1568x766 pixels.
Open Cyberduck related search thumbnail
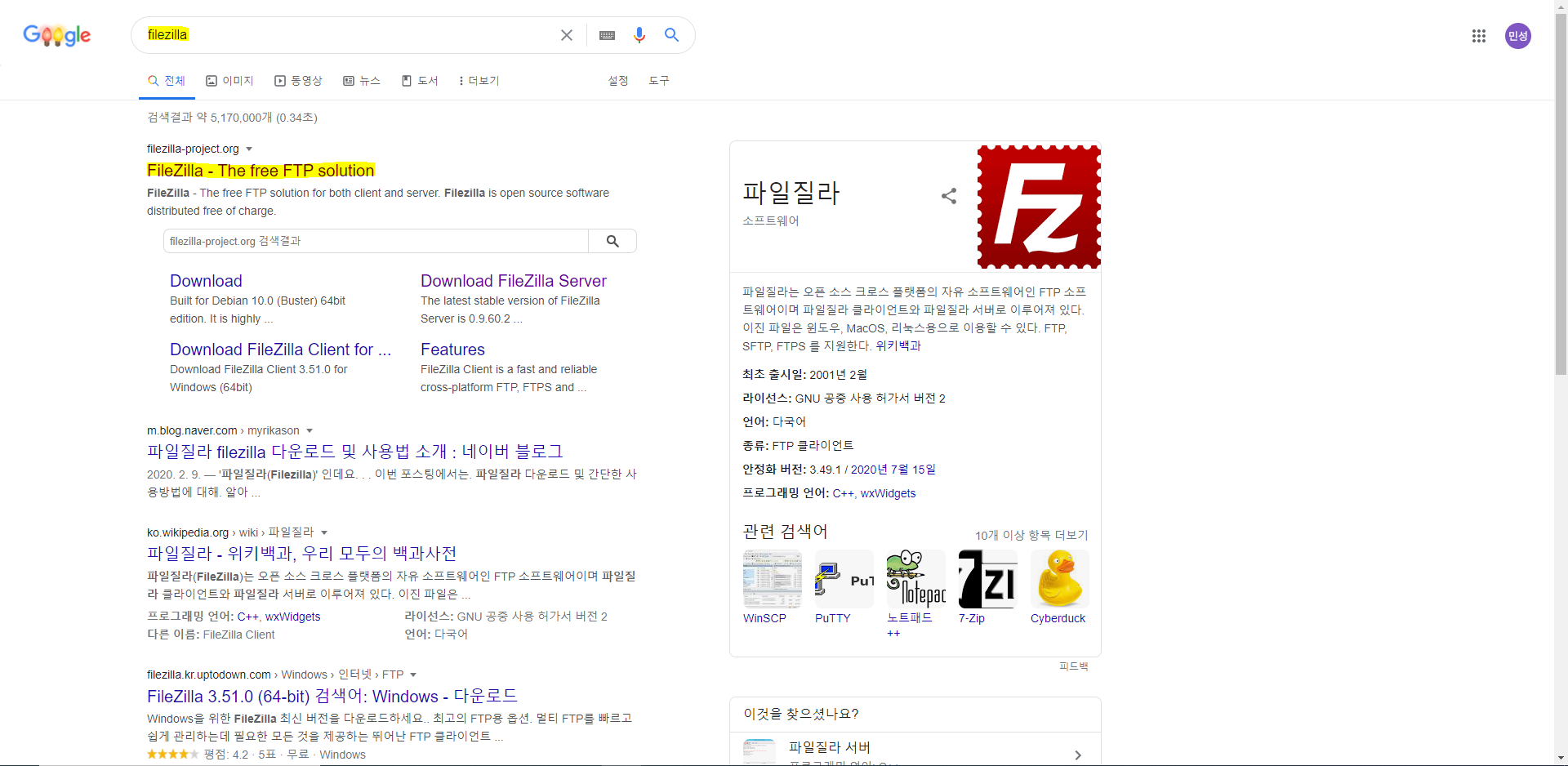pyautogui.click(x=1060, y=579)
